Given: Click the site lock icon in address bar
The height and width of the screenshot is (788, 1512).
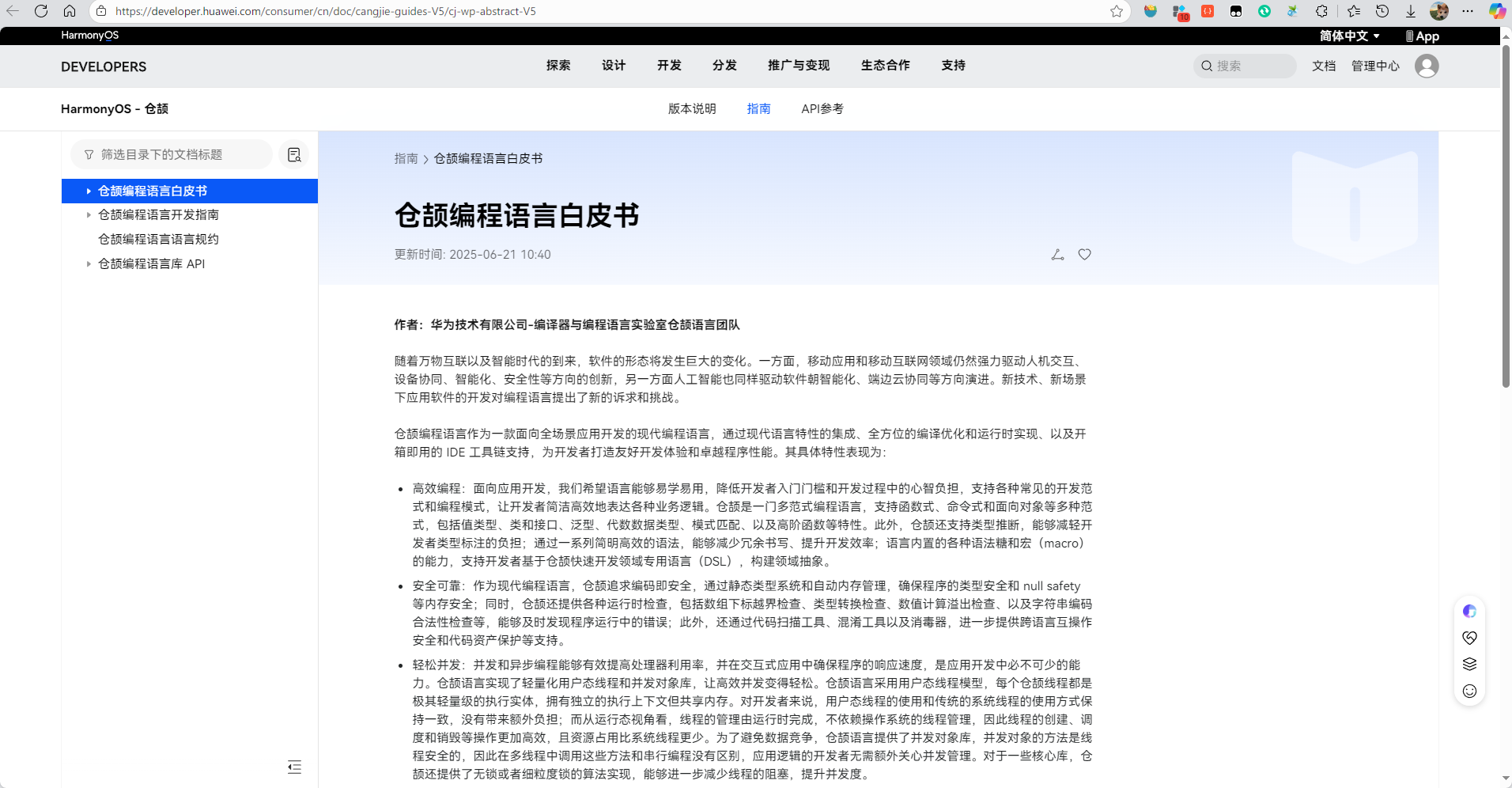Looking at the screenshot, I should (101, 11).
